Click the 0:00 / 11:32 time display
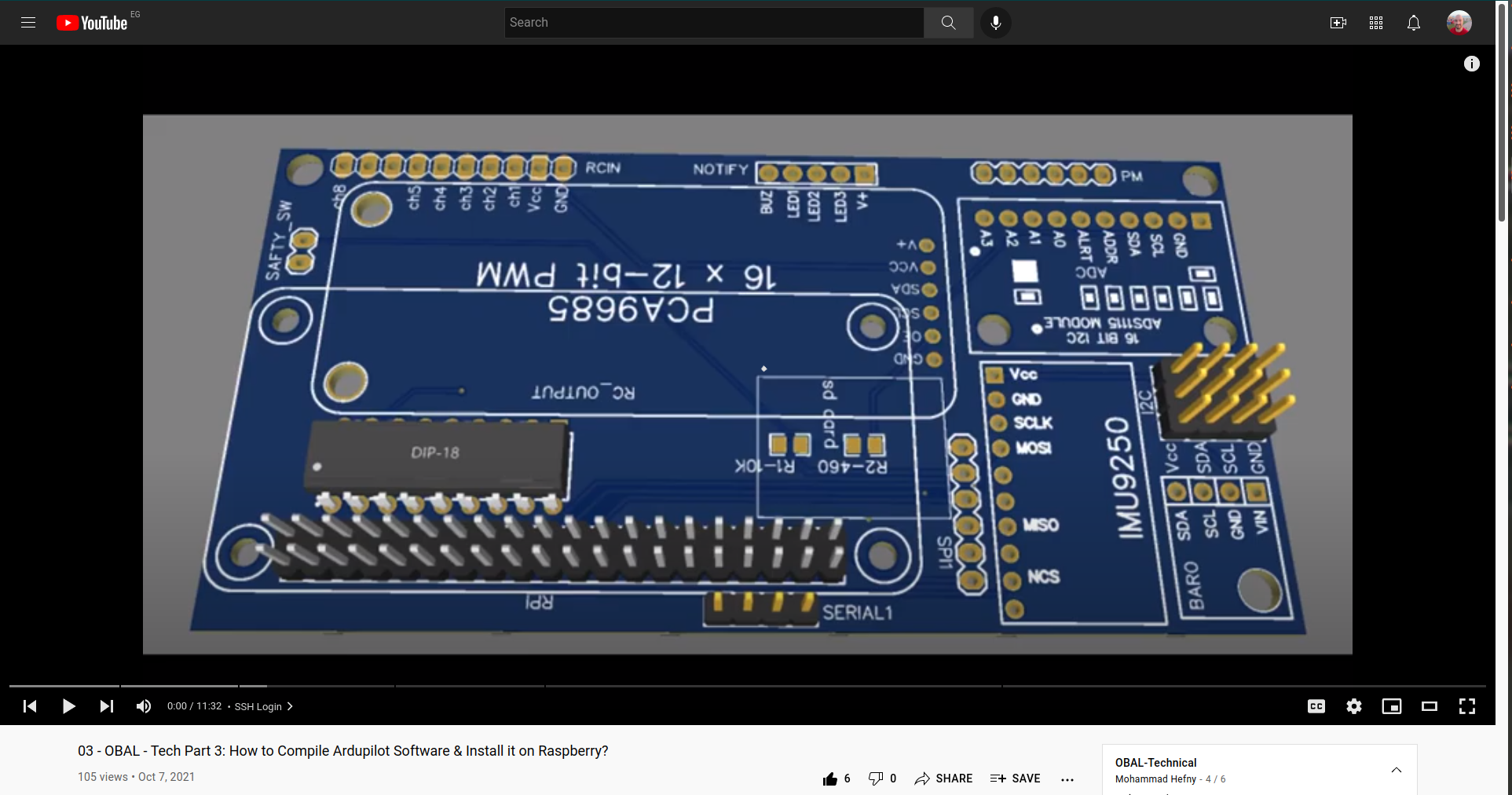The height and width of the screenshot is (795, 1512). tap(194, 706)
